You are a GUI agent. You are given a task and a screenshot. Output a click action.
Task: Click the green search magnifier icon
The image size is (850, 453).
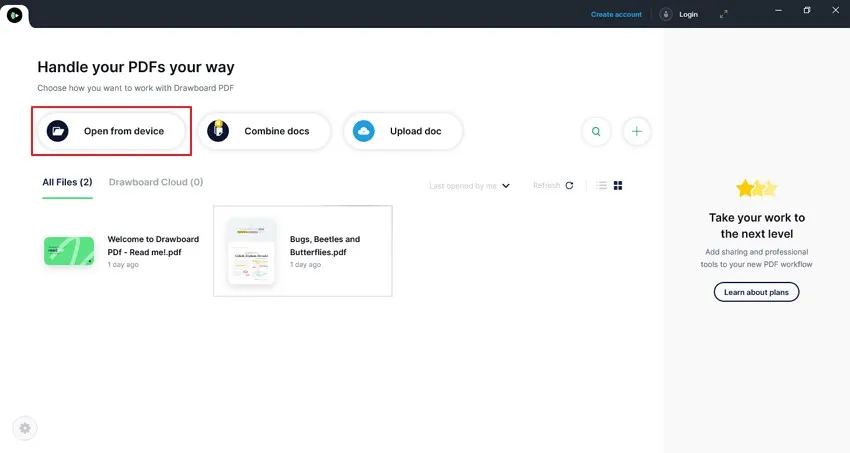[596, 132]
